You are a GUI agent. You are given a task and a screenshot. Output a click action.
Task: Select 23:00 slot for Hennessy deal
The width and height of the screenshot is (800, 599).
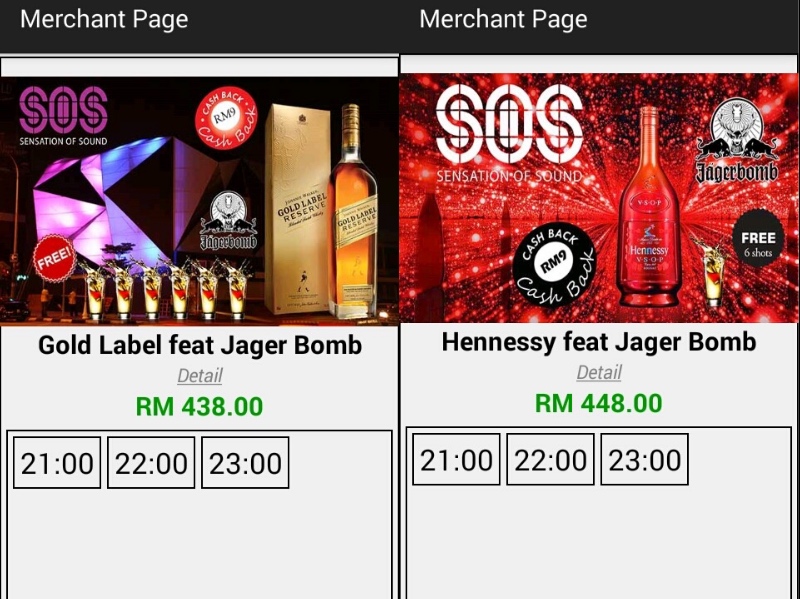pos(644,459)
